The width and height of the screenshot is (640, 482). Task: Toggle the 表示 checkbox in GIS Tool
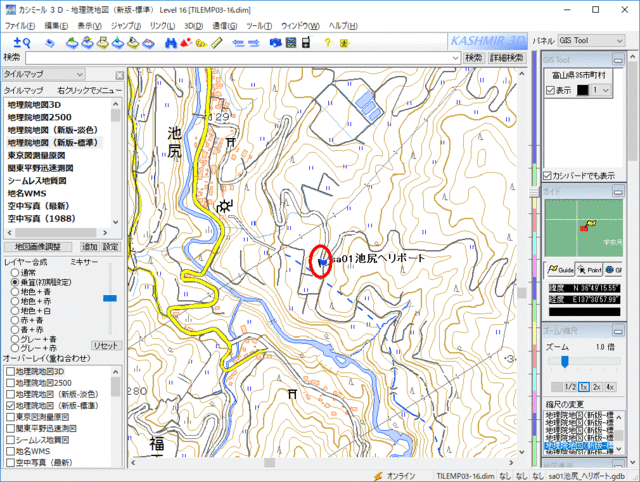pyautogui.click(x=550, y=90)
